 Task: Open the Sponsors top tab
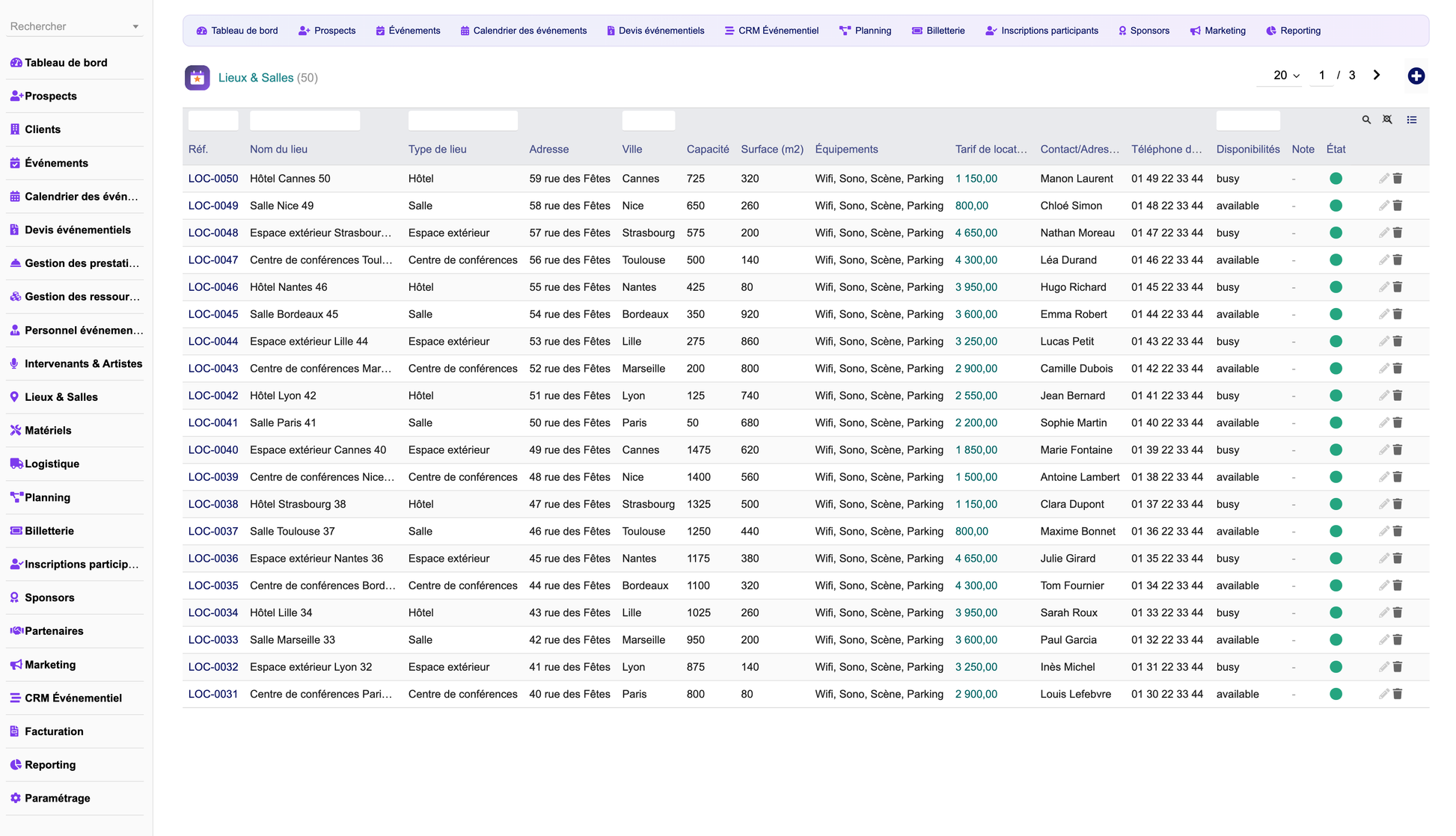1143,31
